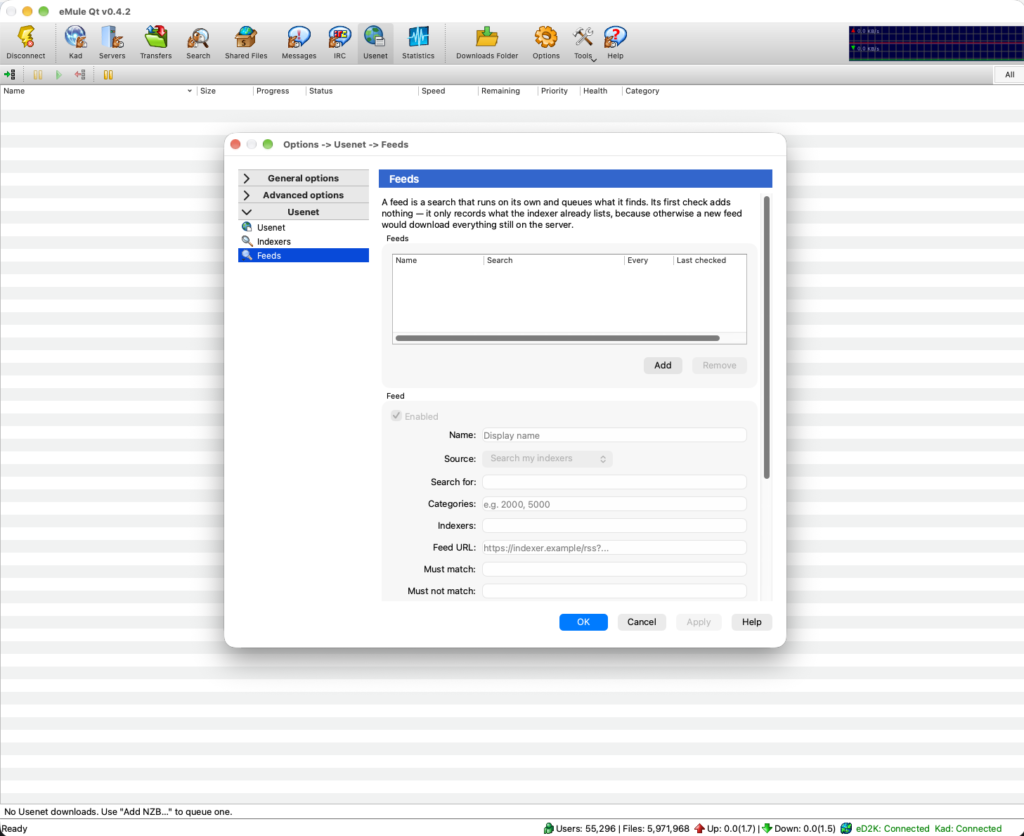Screen dimensions: 1024x836
Task: Sort downloads by Progress column
Action: [280, 91]
